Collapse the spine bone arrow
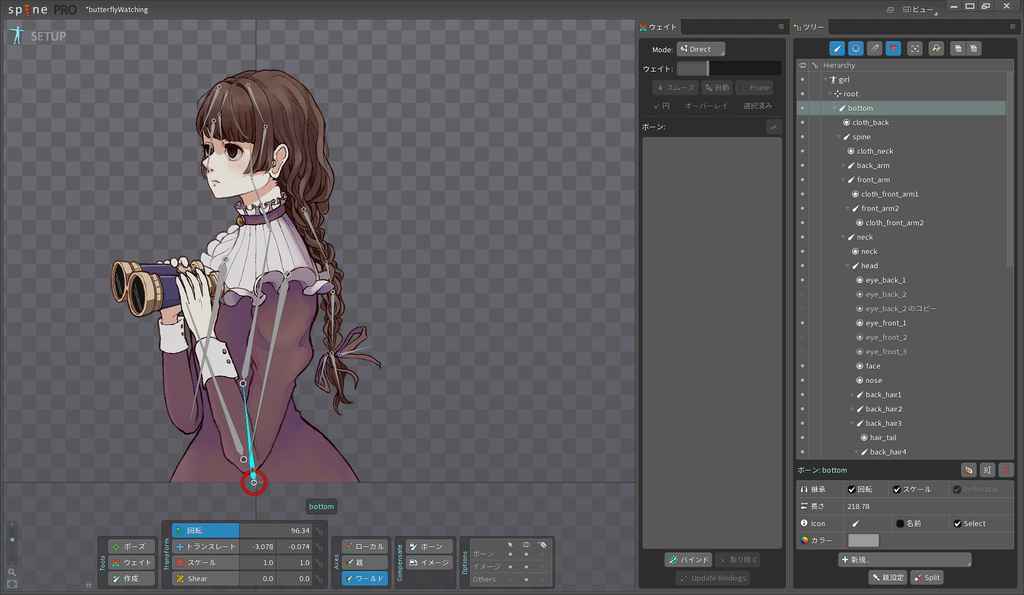This screenshot has height=595, width=1024. pos(839,137)
